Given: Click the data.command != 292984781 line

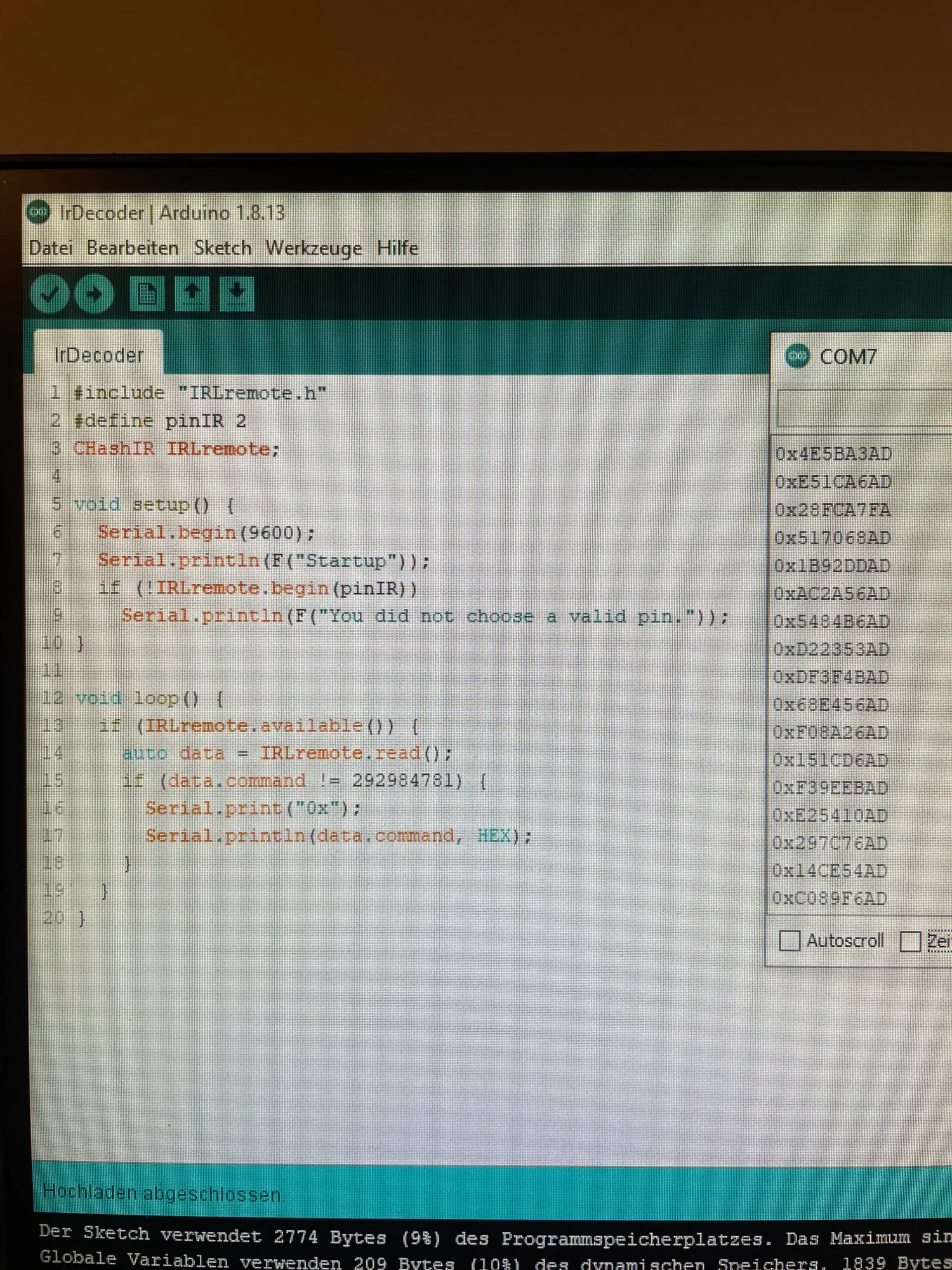Looking at the screenshot, I should pos(305,780).
